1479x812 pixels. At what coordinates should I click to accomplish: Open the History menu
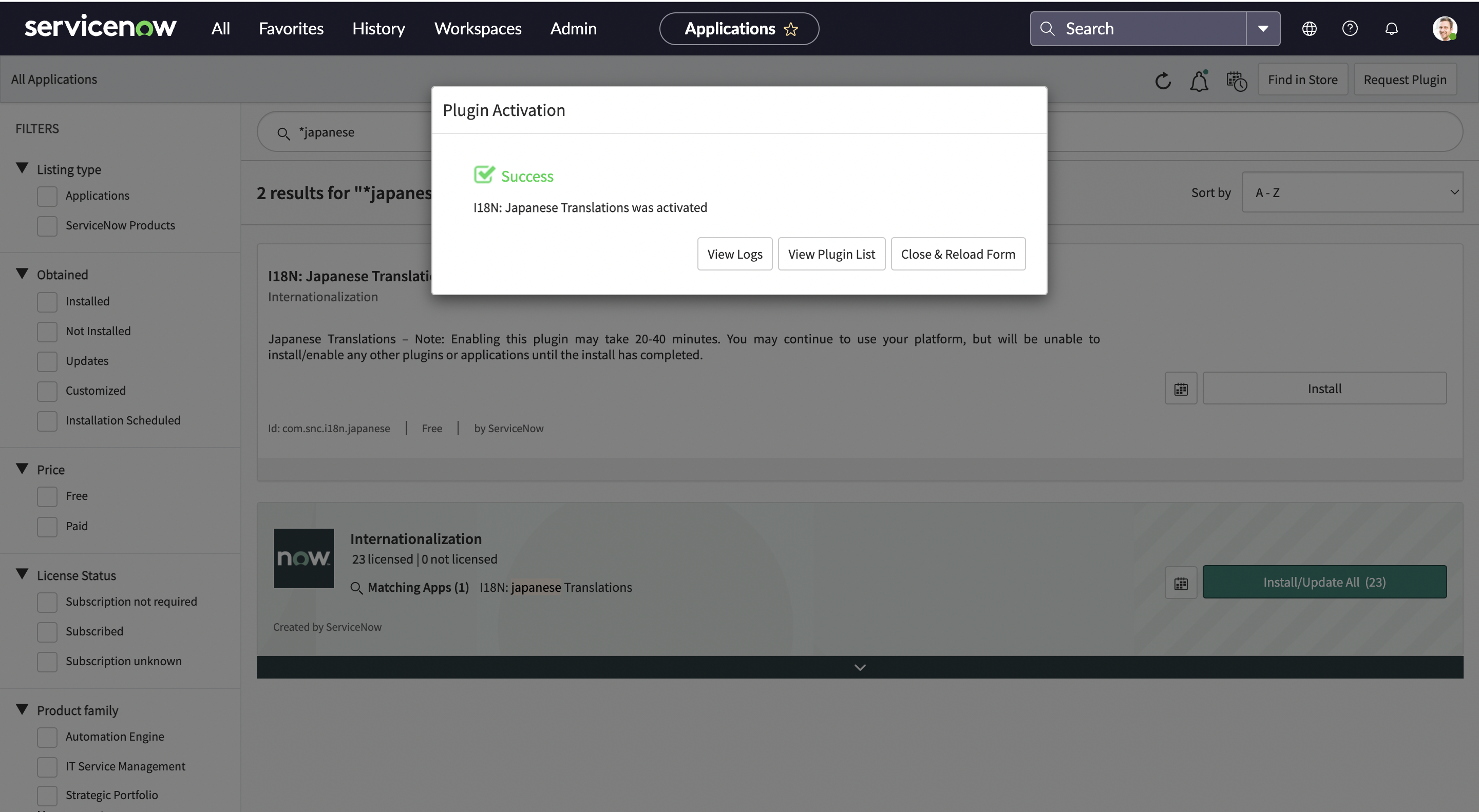tap(378, 29)
